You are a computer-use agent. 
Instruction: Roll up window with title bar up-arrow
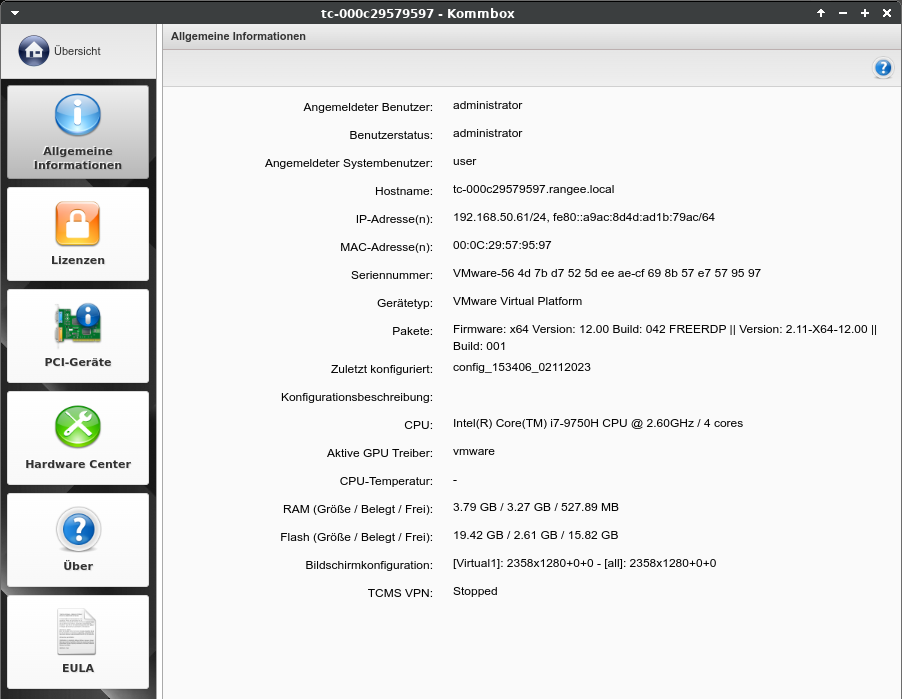(x=821, y=13)
